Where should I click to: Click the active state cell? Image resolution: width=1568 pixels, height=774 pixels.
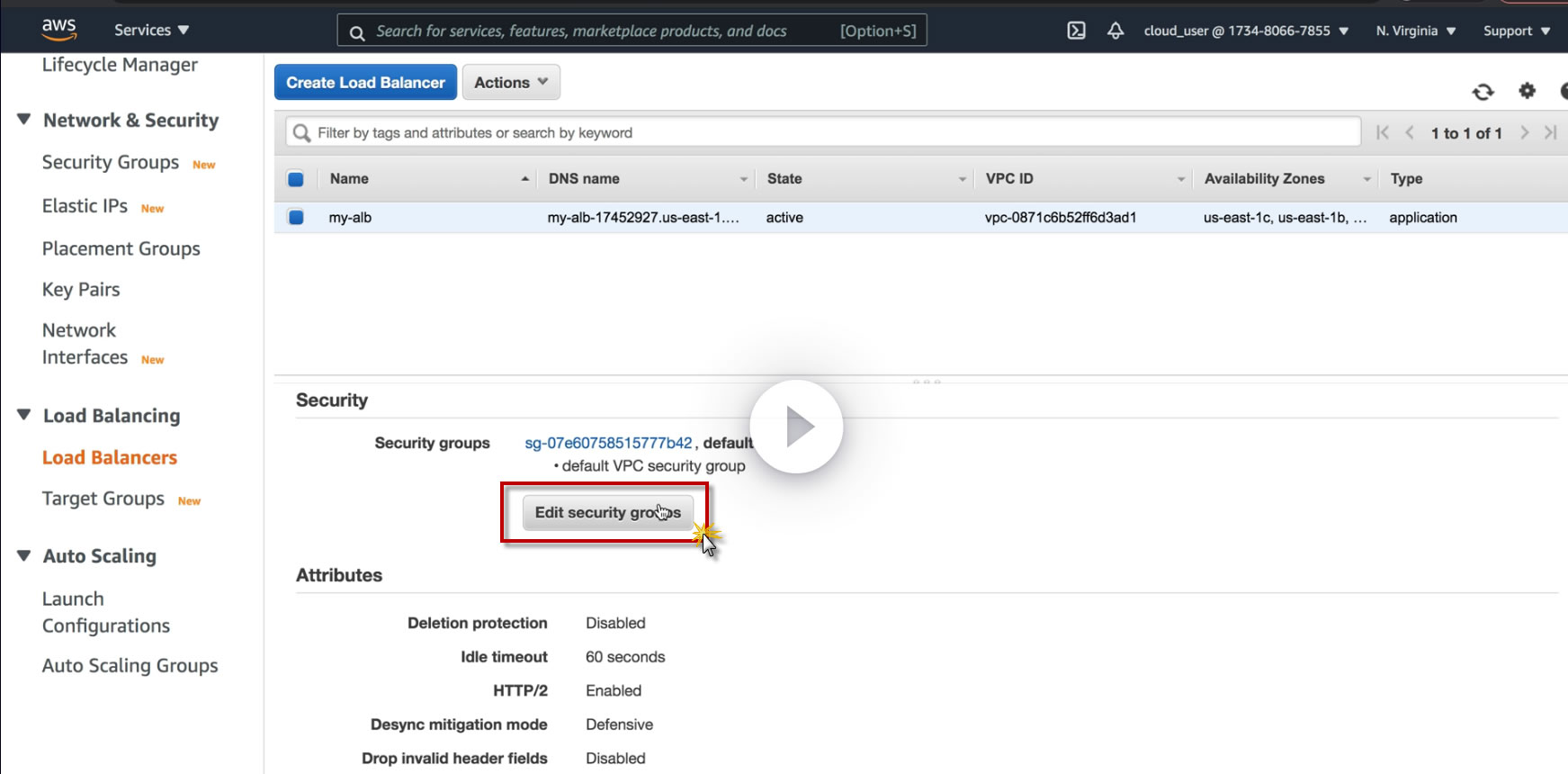click(x=784, y=218)
